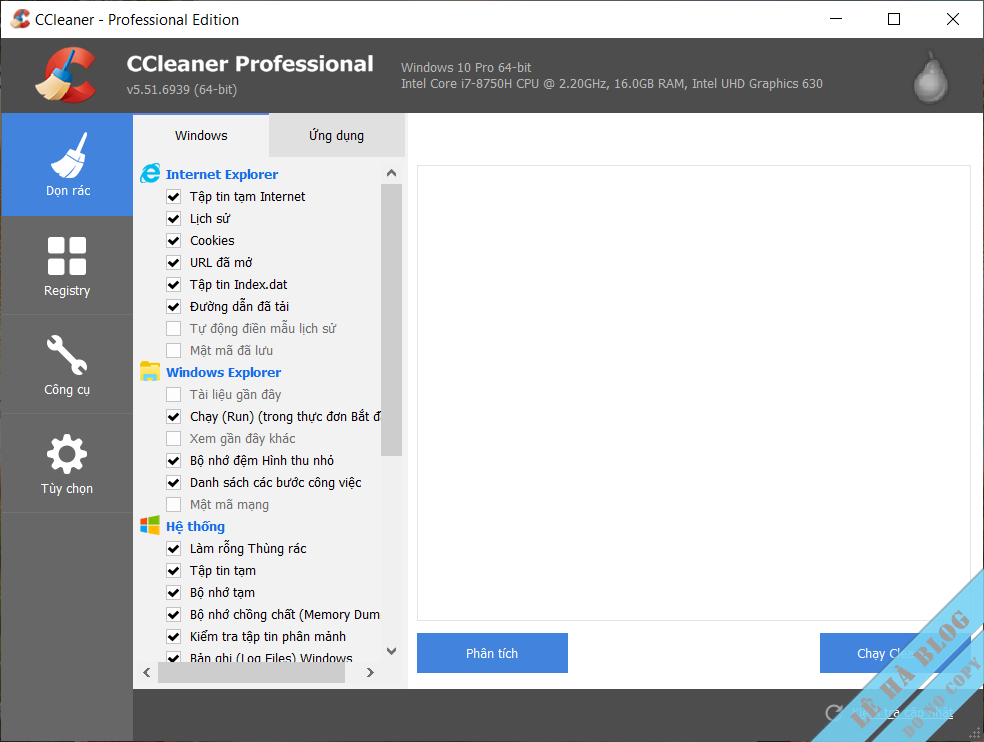Screen dimensions: 984x742
Task: Switch to the Windows tab
Action: pyautogui.click(x=201, y=136)
